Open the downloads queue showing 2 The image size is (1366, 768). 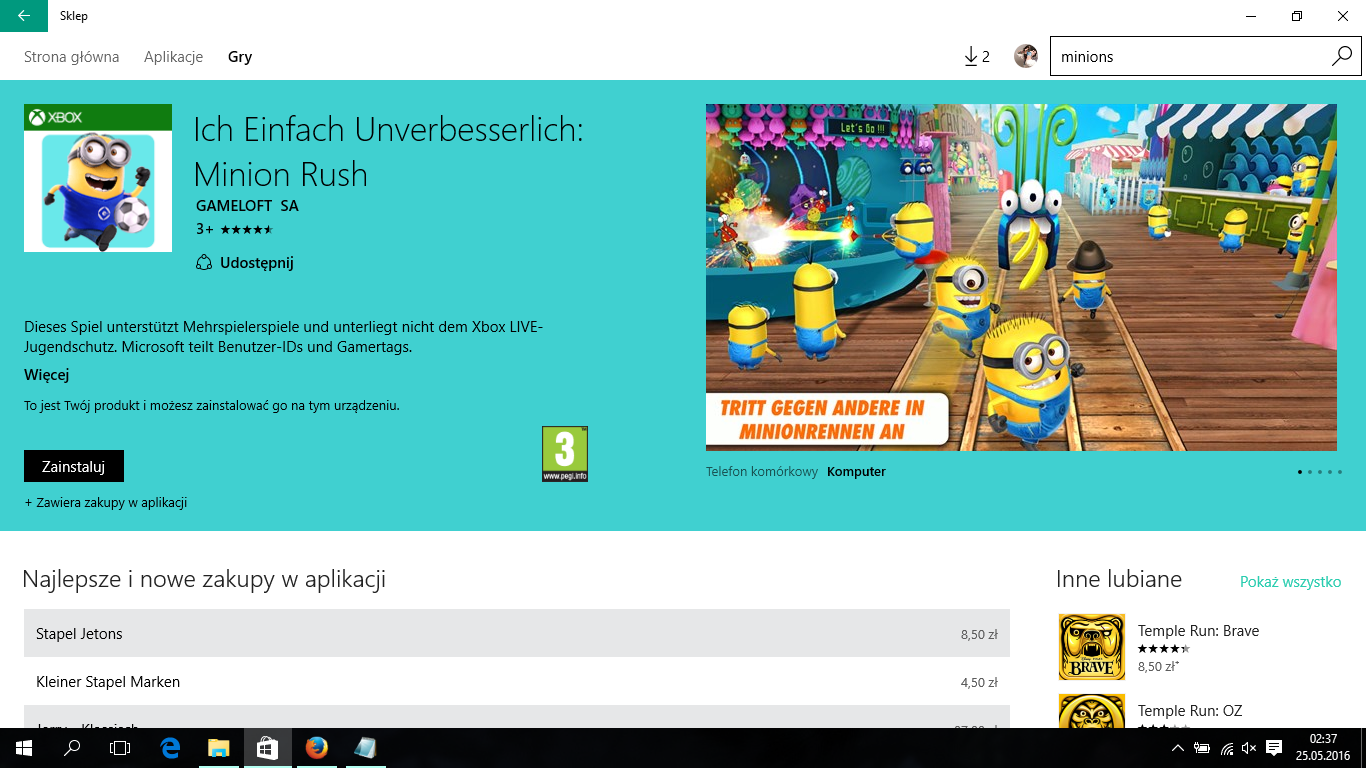tap(977, 57)
